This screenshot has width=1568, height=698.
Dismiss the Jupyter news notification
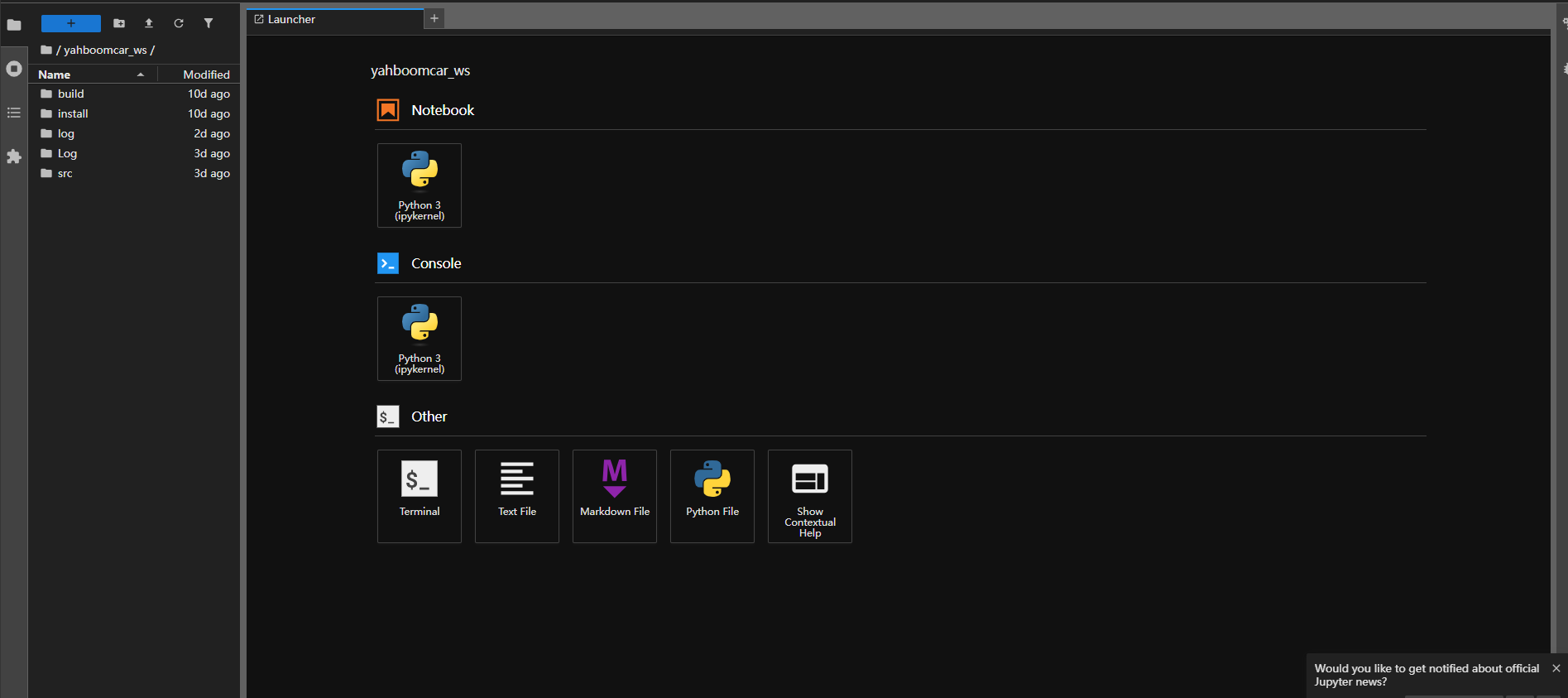(1556, 668)
